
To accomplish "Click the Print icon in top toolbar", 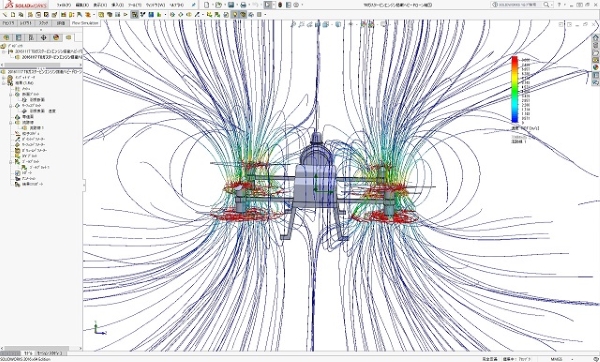I will click(243, 5).
